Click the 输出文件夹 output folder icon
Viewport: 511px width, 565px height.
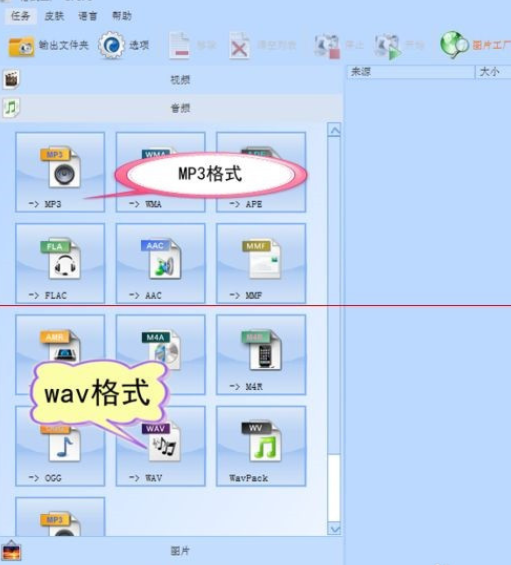click(22, 46)
